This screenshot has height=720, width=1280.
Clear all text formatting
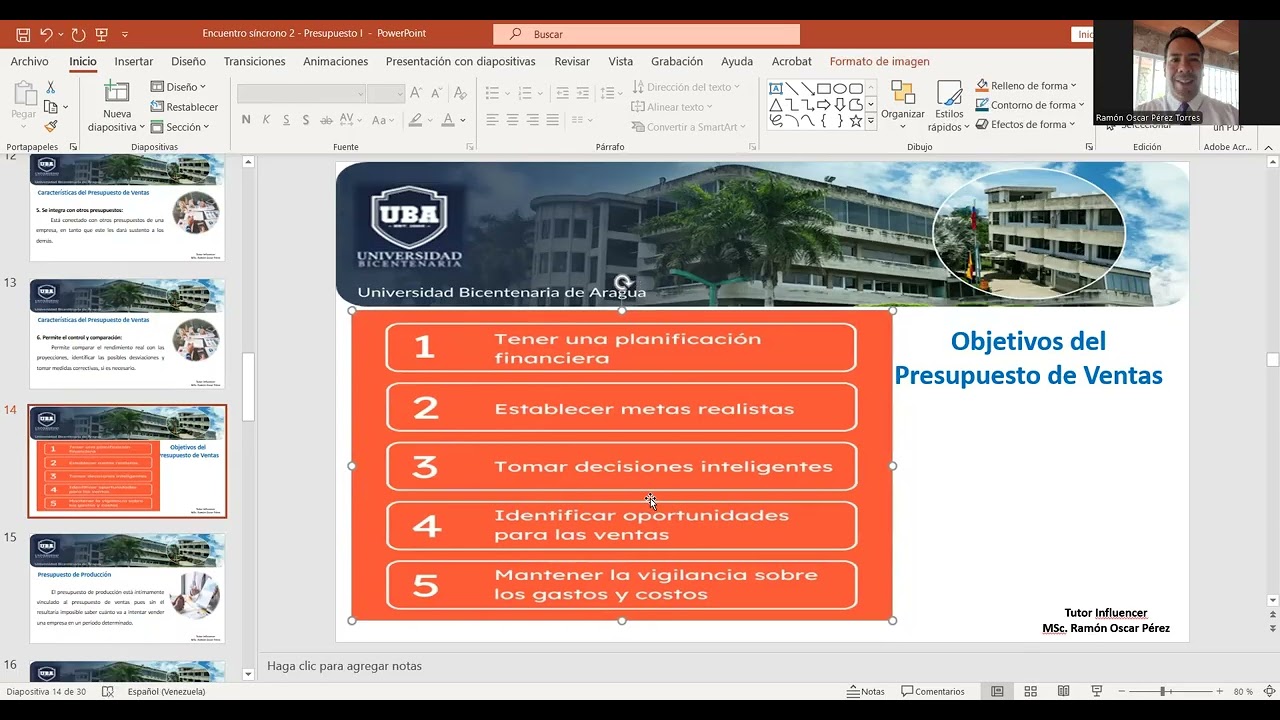(x=459, y=93)
